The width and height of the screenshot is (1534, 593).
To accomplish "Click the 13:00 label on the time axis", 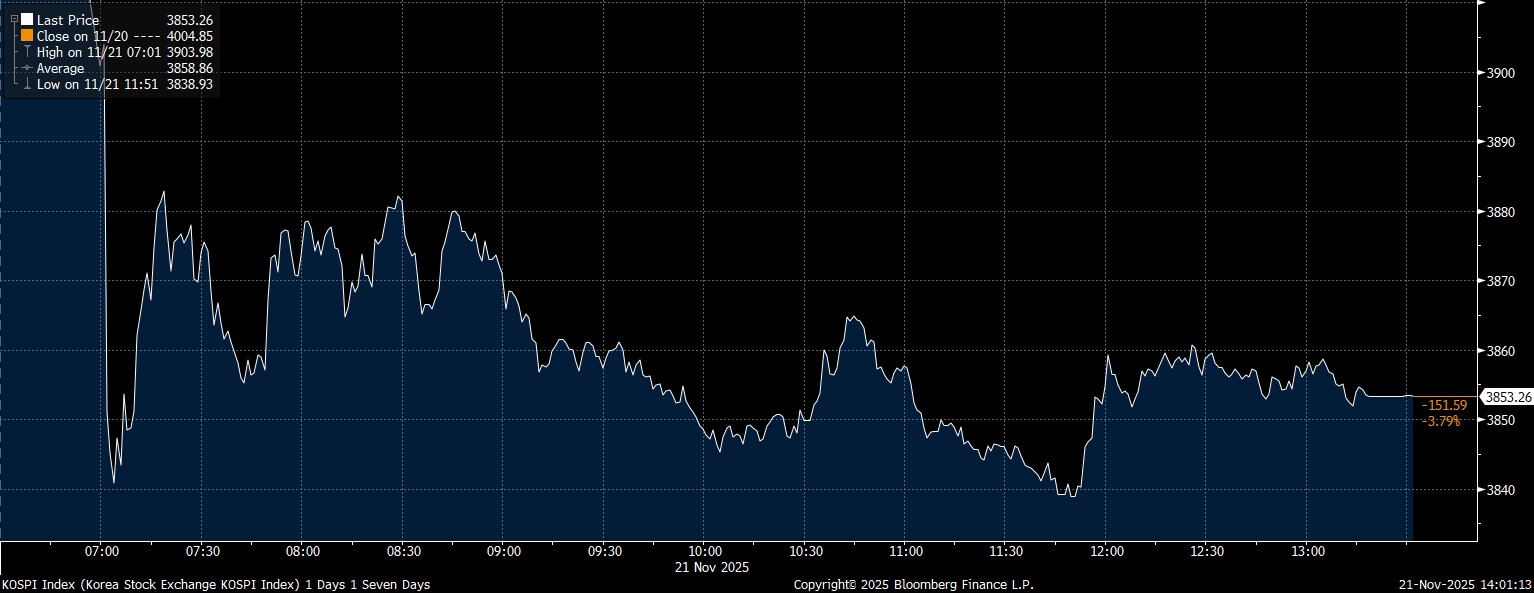I will 1307,552.
